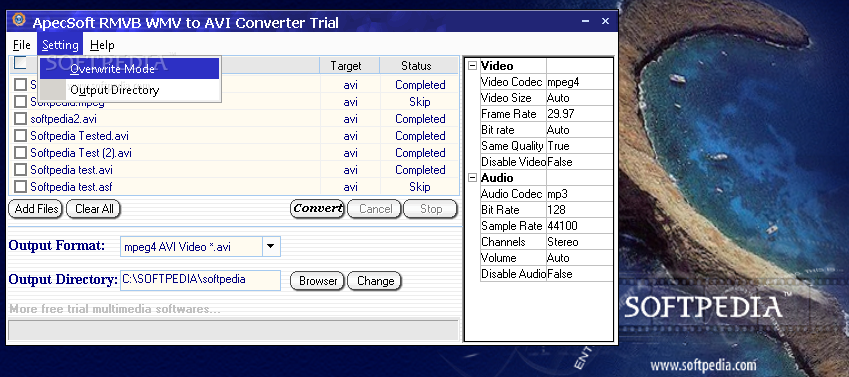Image resolution: width=849 pixels, height=377 pixels.
Task: Click the video Bit rate value Auto
Action: coord(579,130)
